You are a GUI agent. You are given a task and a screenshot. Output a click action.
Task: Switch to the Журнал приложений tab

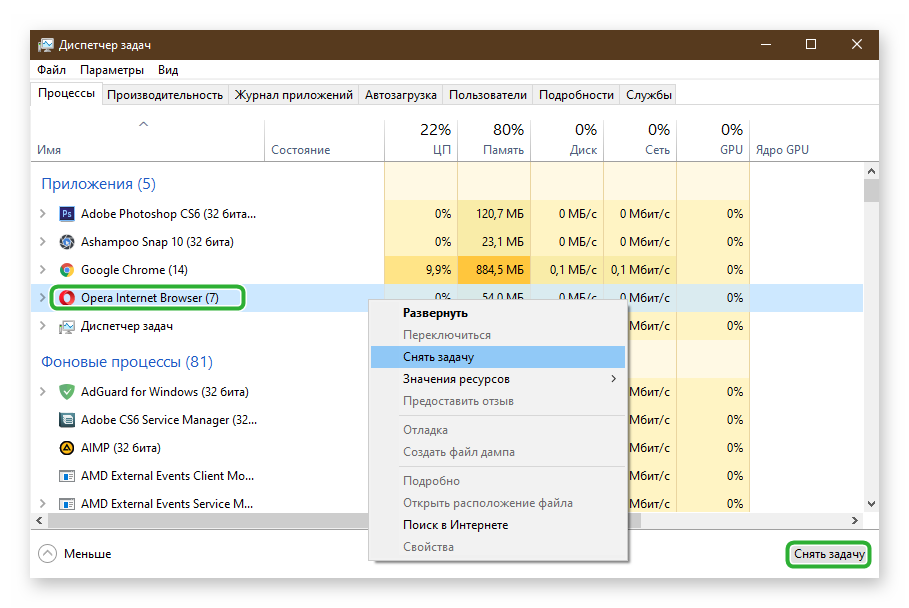pyautogui.click(x=293, y=95)
